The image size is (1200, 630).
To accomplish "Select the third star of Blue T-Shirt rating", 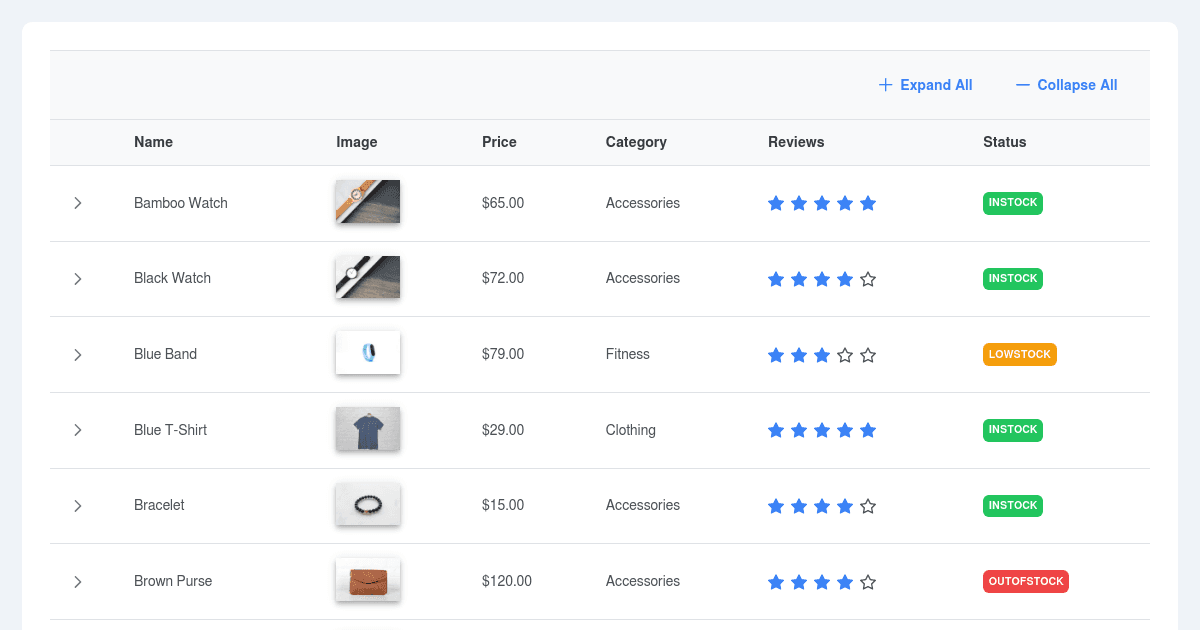I will click(x=822, y=430).
